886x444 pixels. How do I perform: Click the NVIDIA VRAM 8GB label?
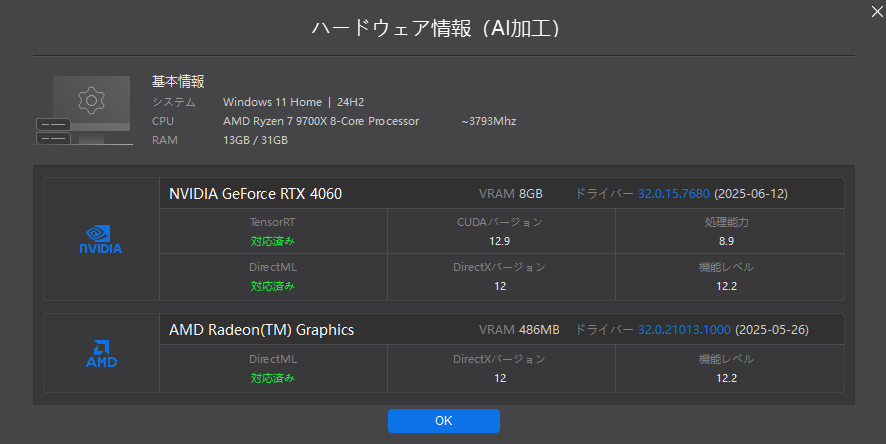(x=511, y=194)
